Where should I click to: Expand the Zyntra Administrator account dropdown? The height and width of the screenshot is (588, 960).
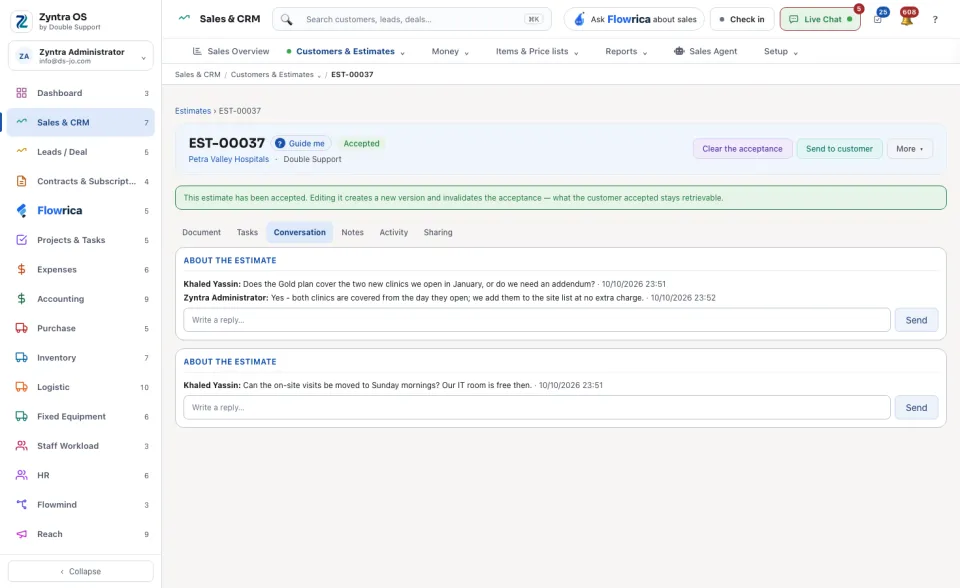click(x=143, y=58)
